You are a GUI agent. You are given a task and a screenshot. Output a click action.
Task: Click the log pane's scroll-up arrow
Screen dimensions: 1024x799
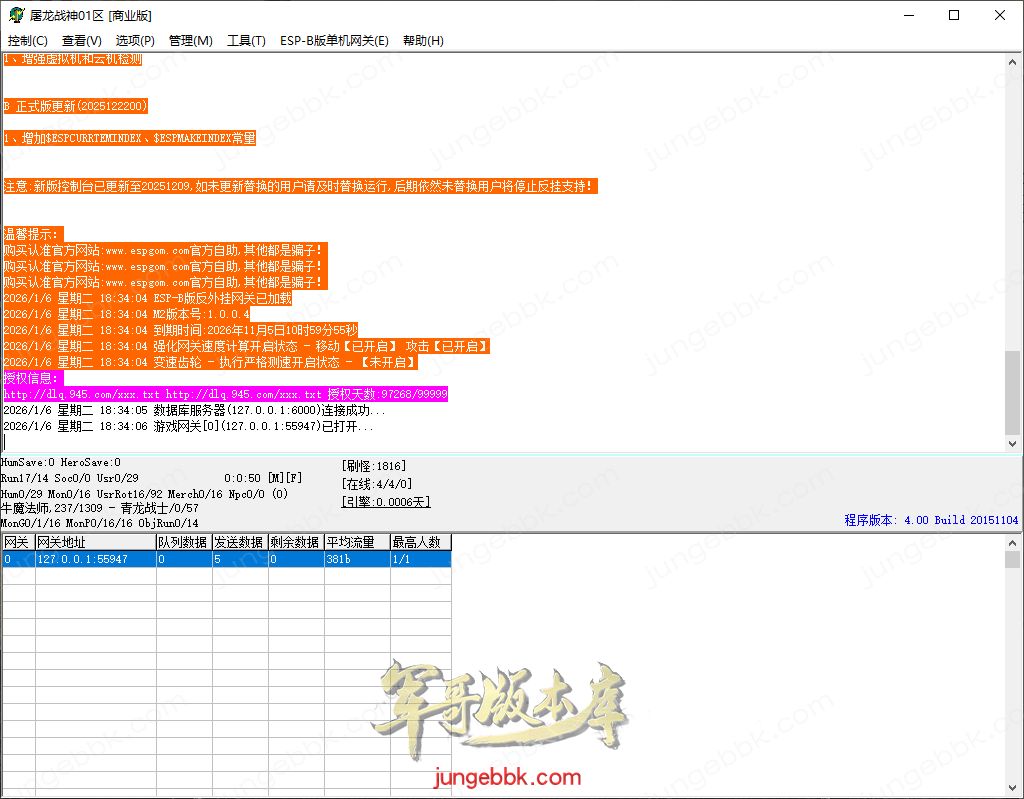[1013, 62]
